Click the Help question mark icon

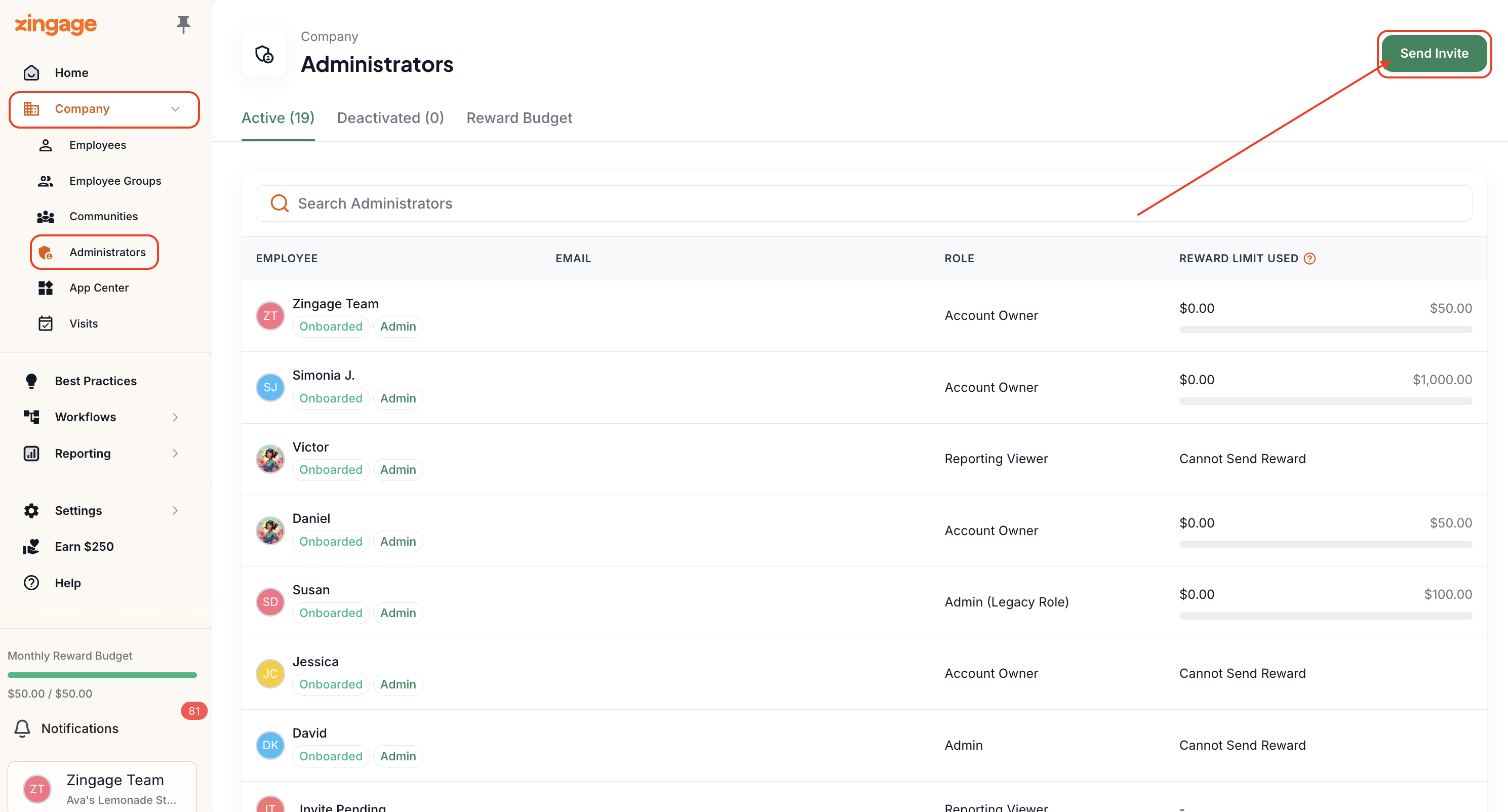click(31, 583)
